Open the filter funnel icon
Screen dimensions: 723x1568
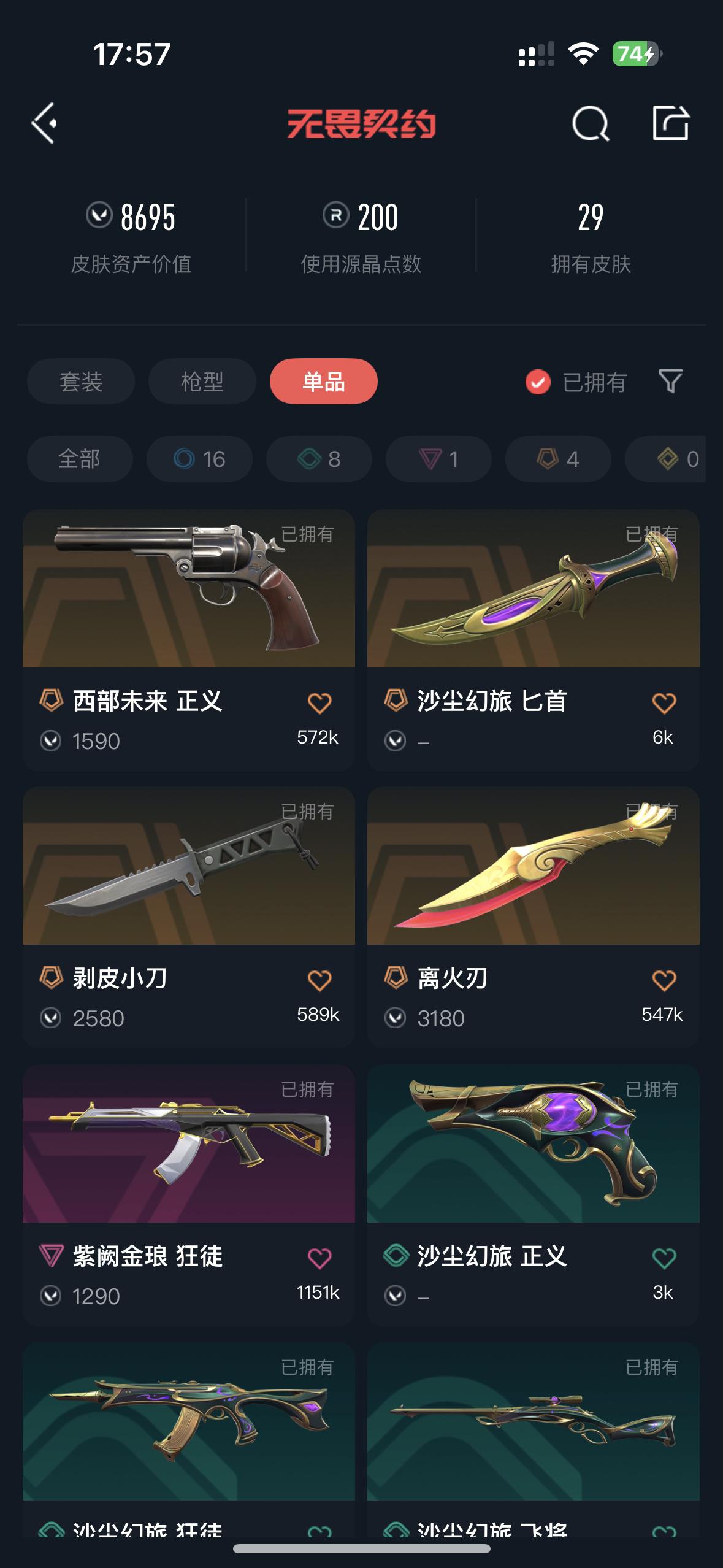[670, 382]
